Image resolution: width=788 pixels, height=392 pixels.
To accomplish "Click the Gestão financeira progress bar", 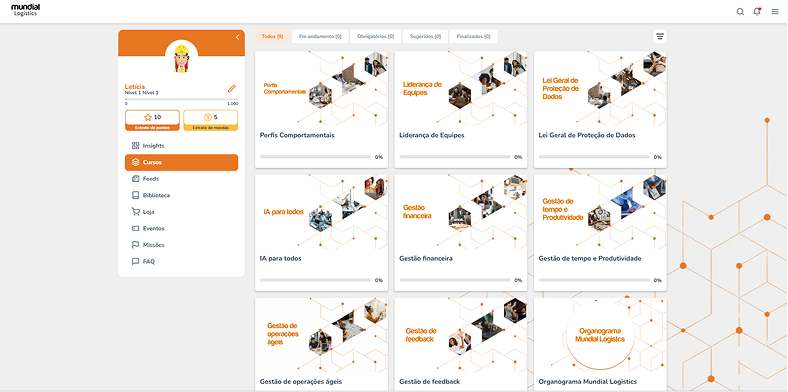I will tap(455, 280).
